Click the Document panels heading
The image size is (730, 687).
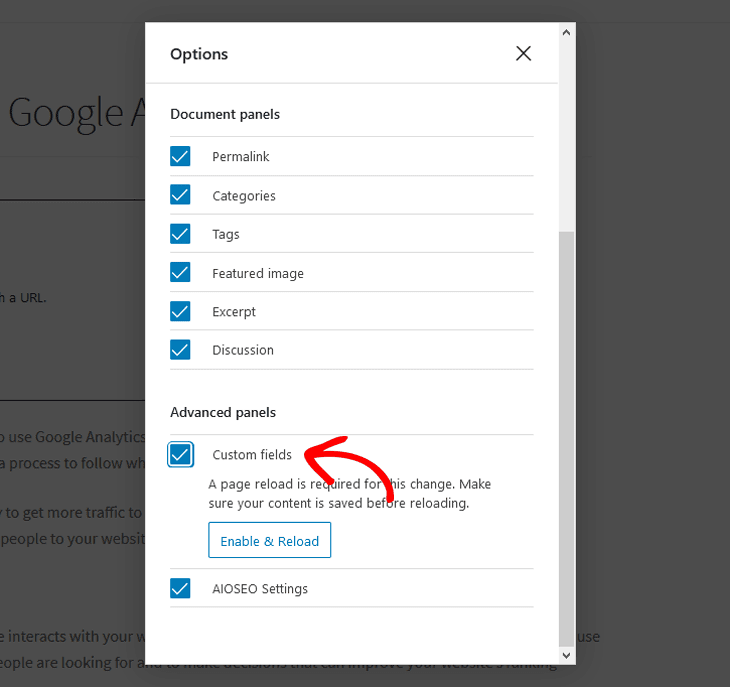tap(225, 114)
